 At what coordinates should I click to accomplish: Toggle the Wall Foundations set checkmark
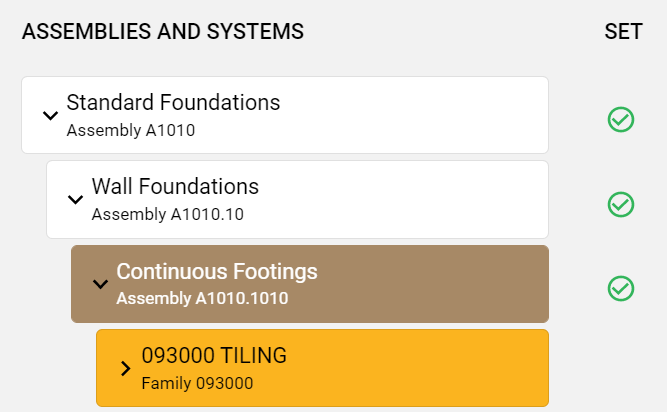coord(621,204)
